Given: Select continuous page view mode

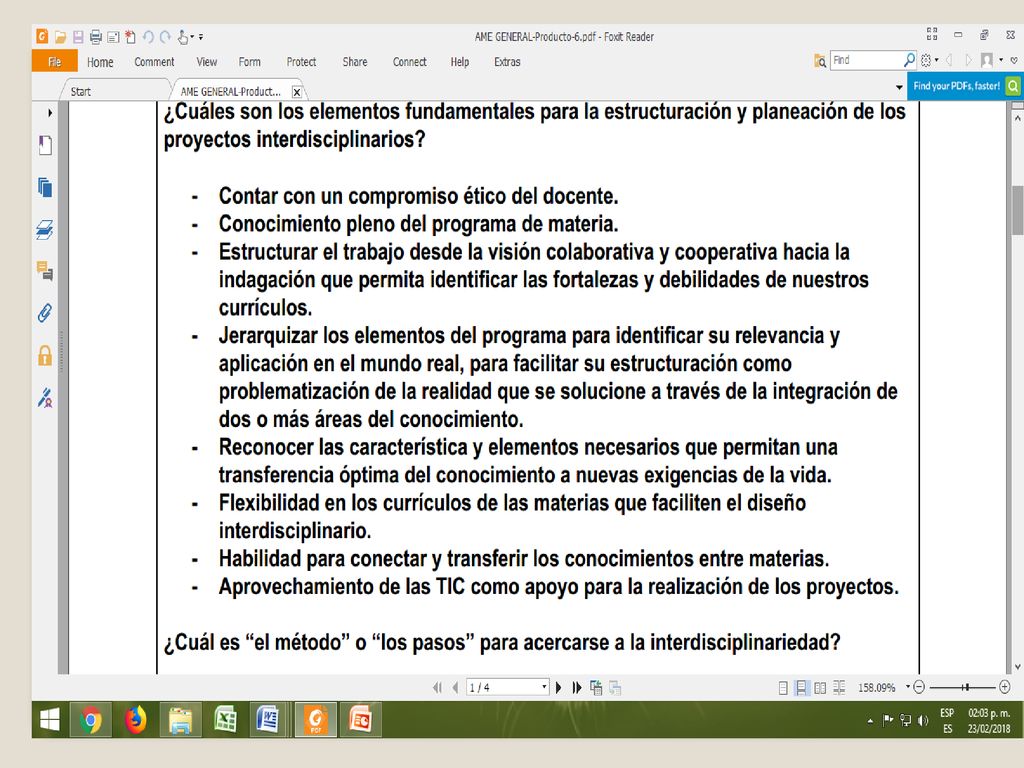Looking at the screenshot, I should [x=801, y=688].
